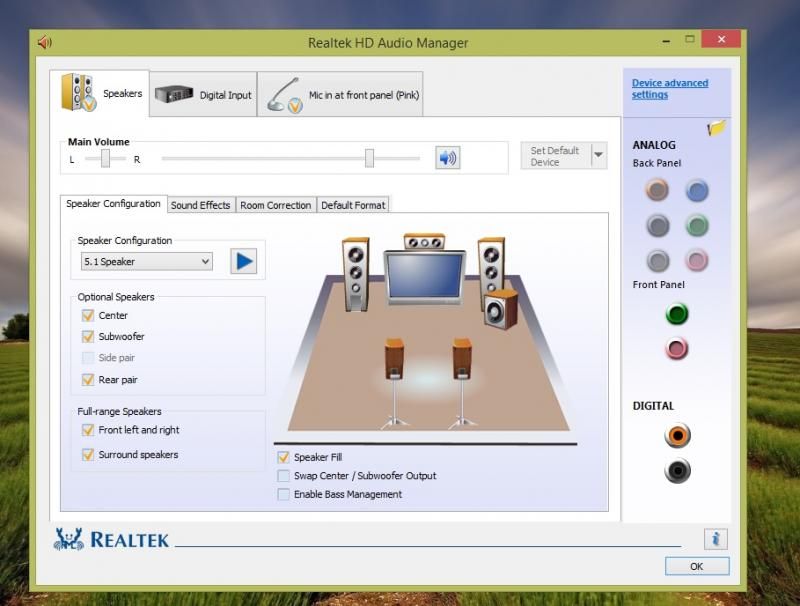Click the orange digital coaxial connector
Screen dimensions: 800x606
pos(678,436)
